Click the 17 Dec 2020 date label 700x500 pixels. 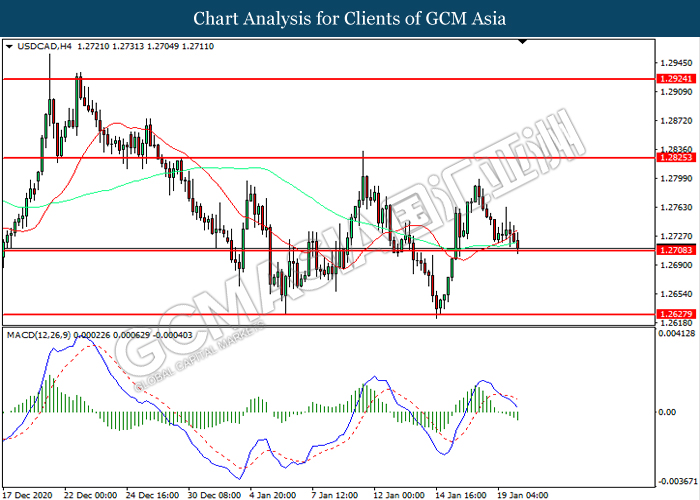26,495
